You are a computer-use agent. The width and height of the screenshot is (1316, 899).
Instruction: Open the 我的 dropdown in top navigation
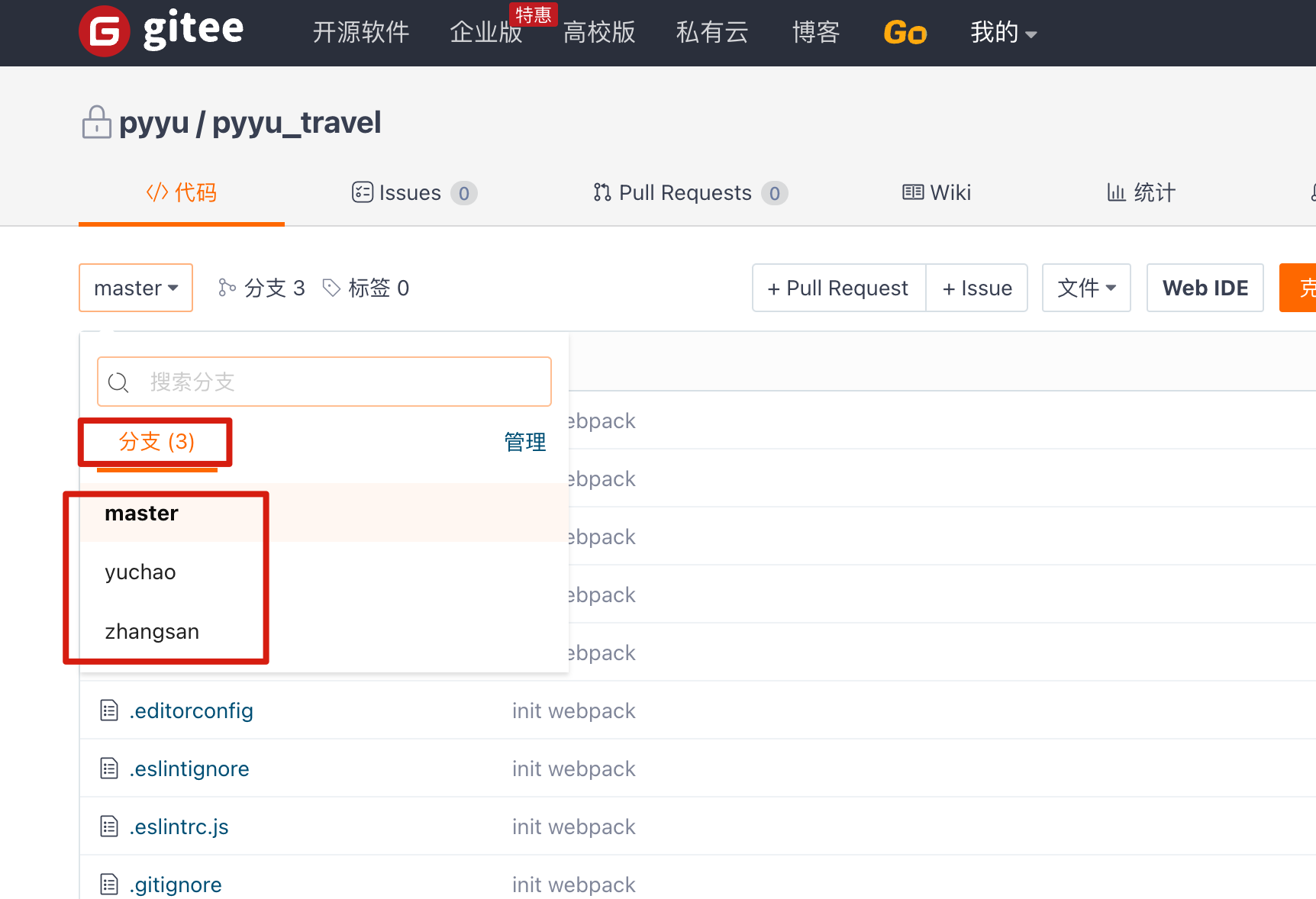(x=1002, y=33)
